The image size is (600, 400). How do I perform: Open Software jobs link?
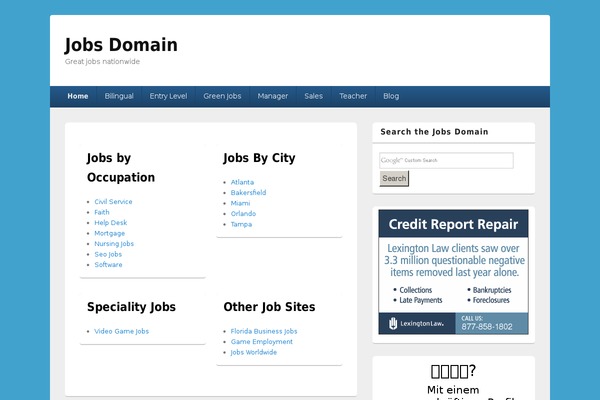108,265
